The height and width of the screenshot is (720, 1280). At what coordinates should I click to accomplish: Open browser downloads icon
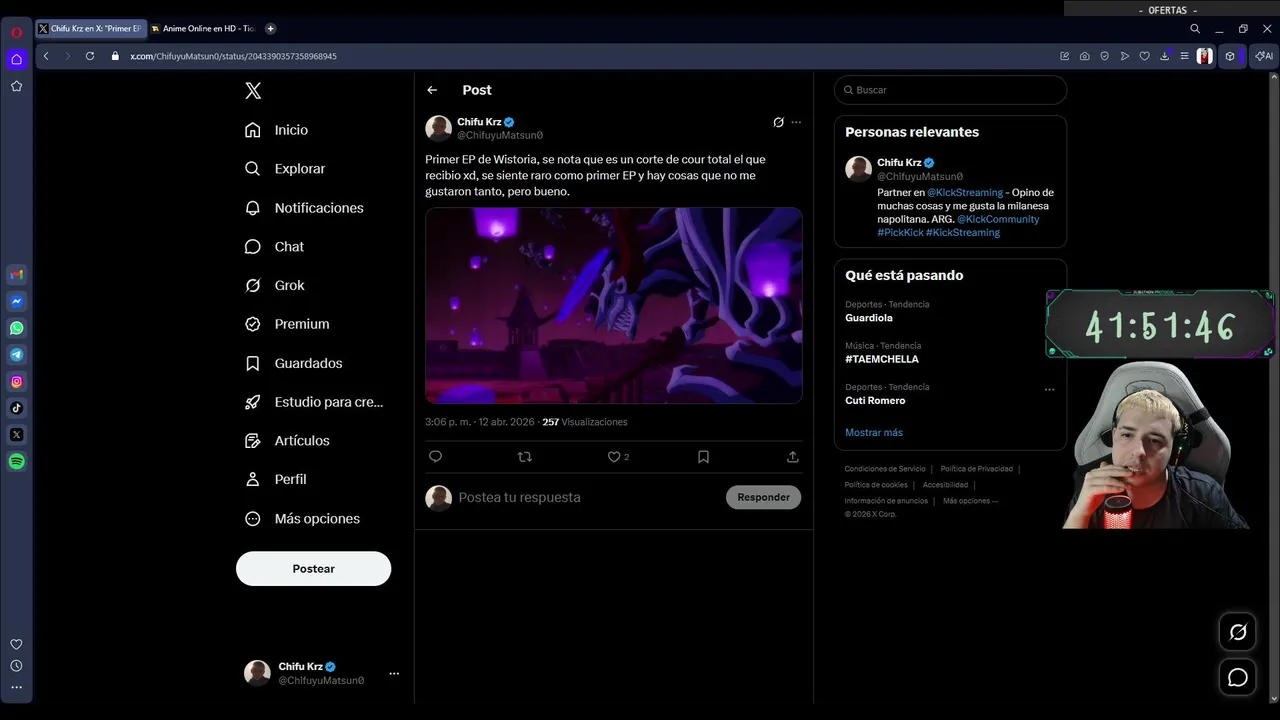pos(1164,56)
